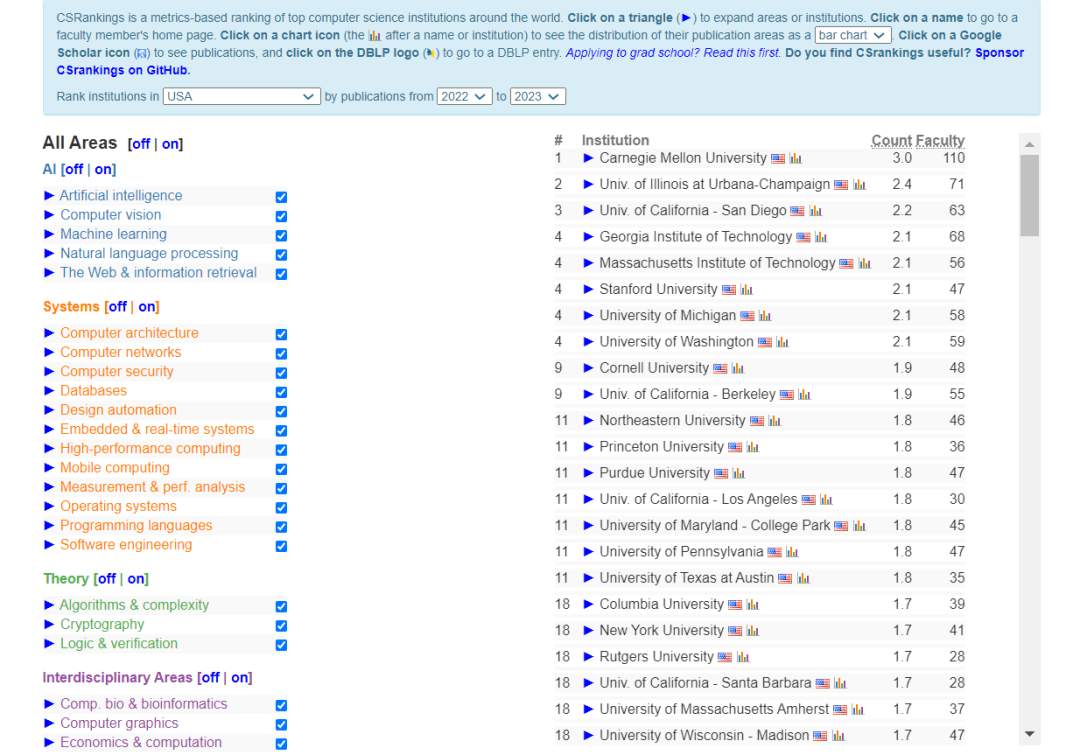Open University of Washington chart icon
Screen dimensions: 1080x755
coord(782,342)
